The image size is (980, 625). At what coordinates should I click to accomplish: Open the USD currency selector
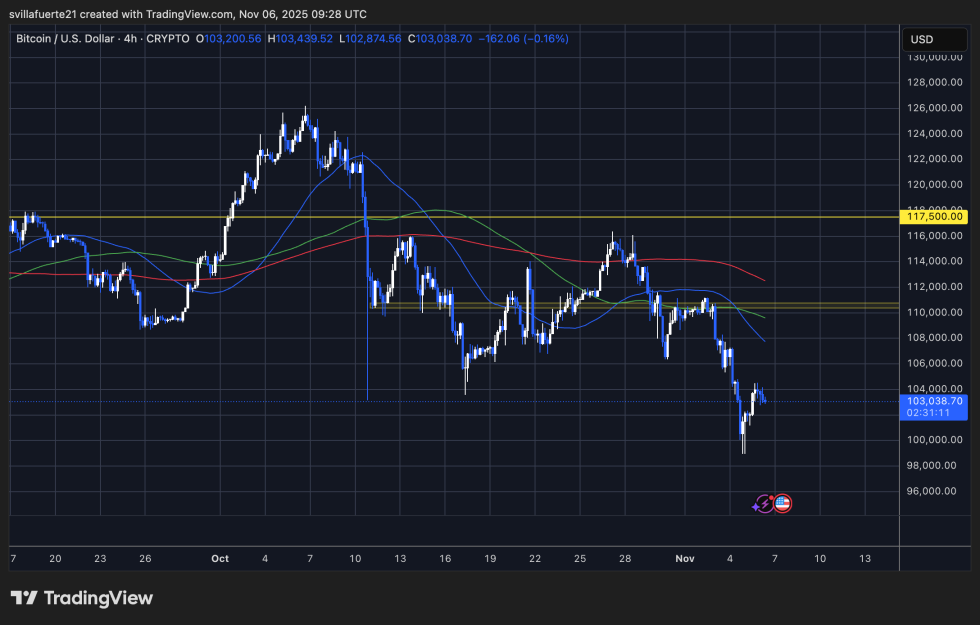tap(934, 38)
